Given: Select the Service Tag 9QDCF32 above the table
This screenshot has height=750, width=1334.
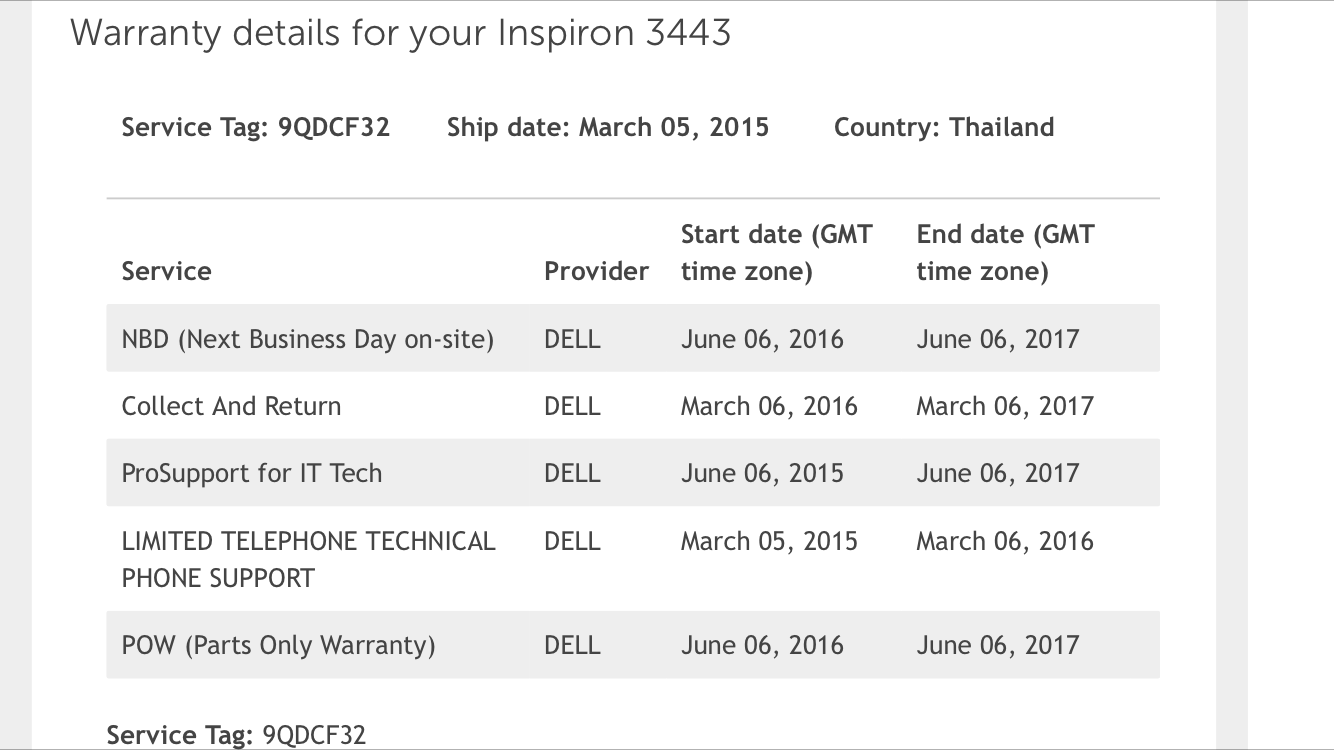Looking at the screenshot, I should point(255,128).
